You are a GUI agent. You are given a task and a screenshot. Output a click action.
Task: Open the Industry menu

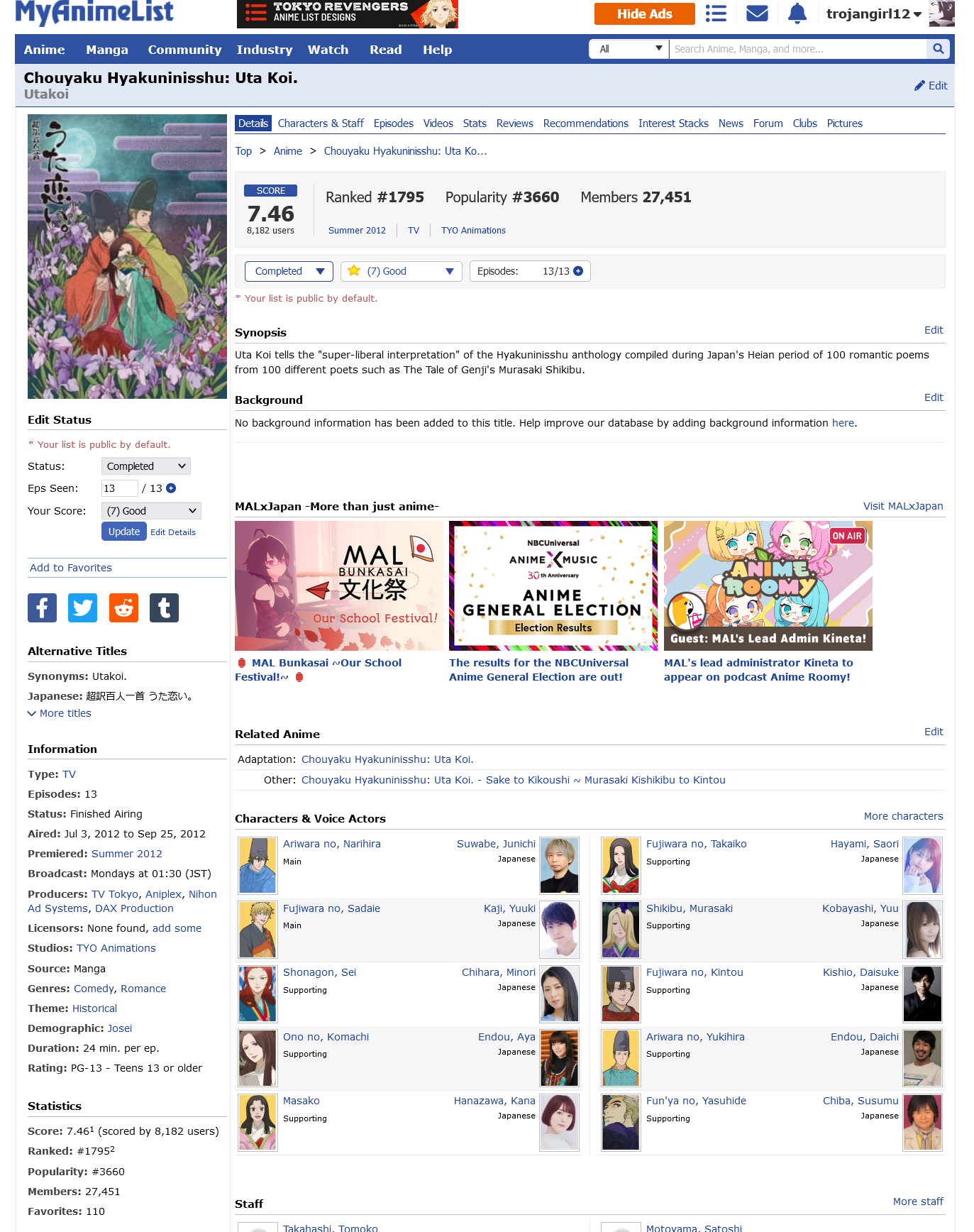click(265, 50)
